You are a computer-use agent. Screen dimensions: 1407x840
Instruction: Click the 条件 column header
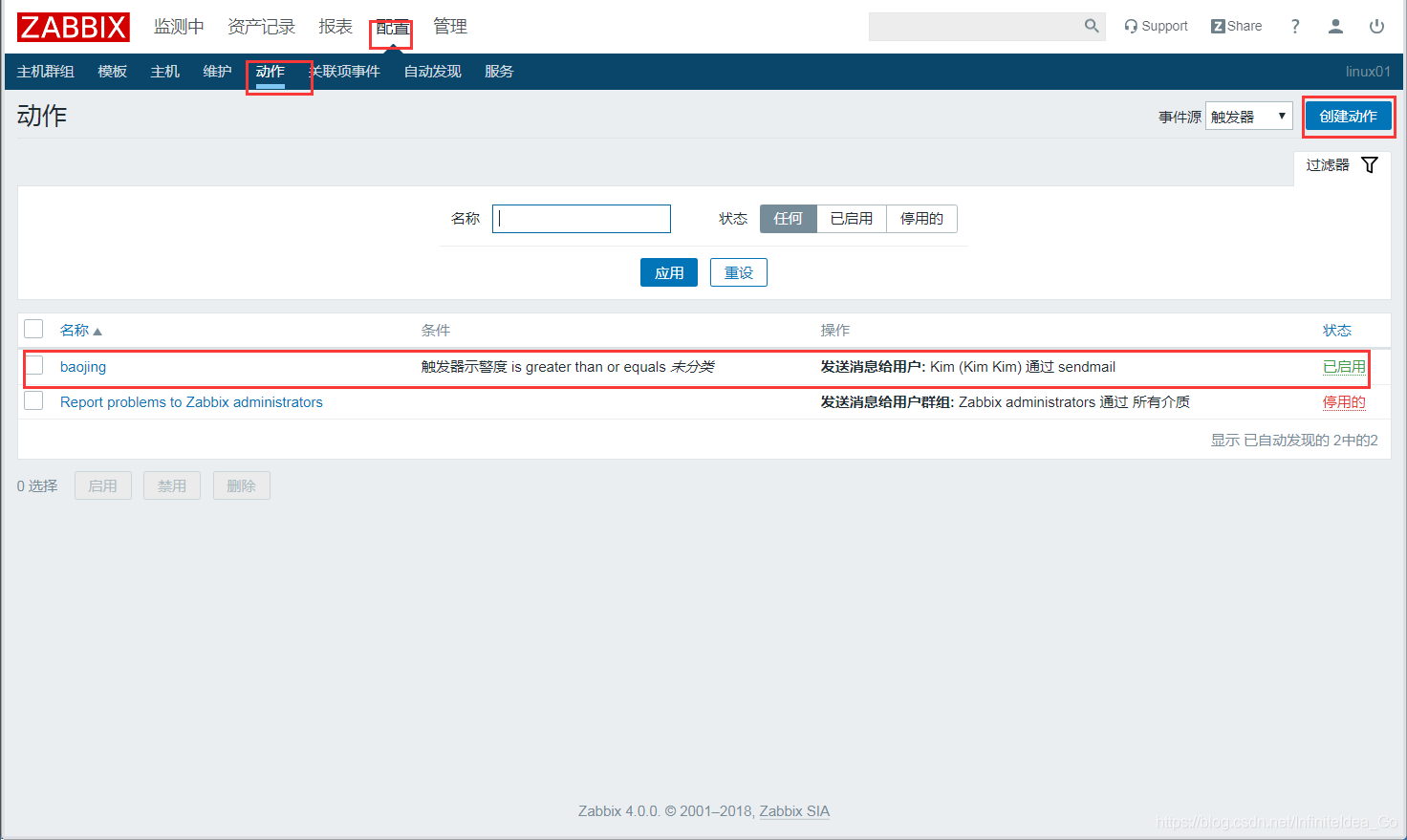436,331
